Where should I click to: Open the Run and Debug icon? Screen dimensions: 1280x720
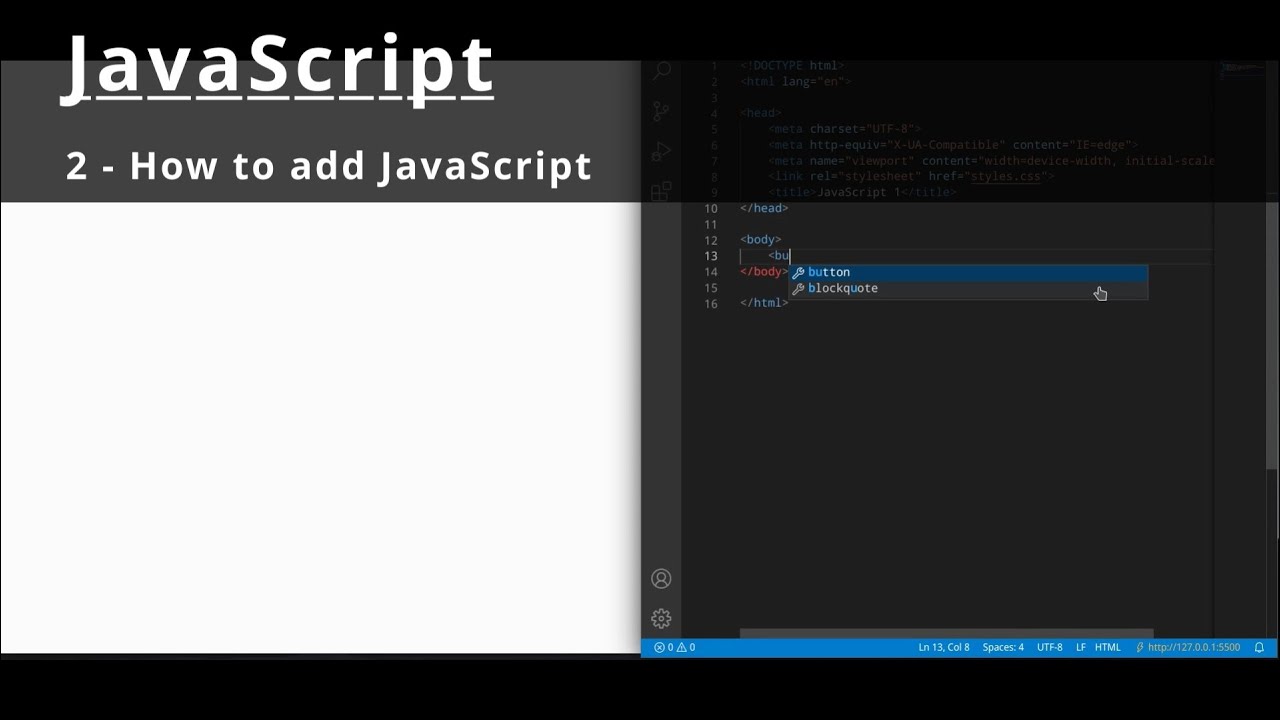(x=661, y=152)
